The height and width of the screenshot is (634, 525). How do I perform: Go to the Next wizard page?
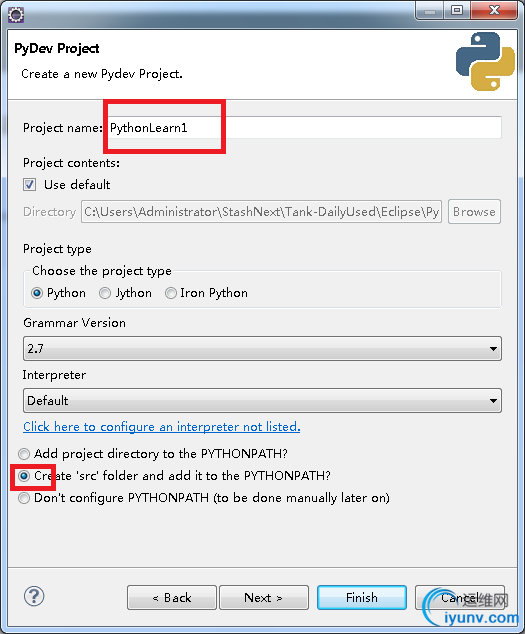[264, 597]
